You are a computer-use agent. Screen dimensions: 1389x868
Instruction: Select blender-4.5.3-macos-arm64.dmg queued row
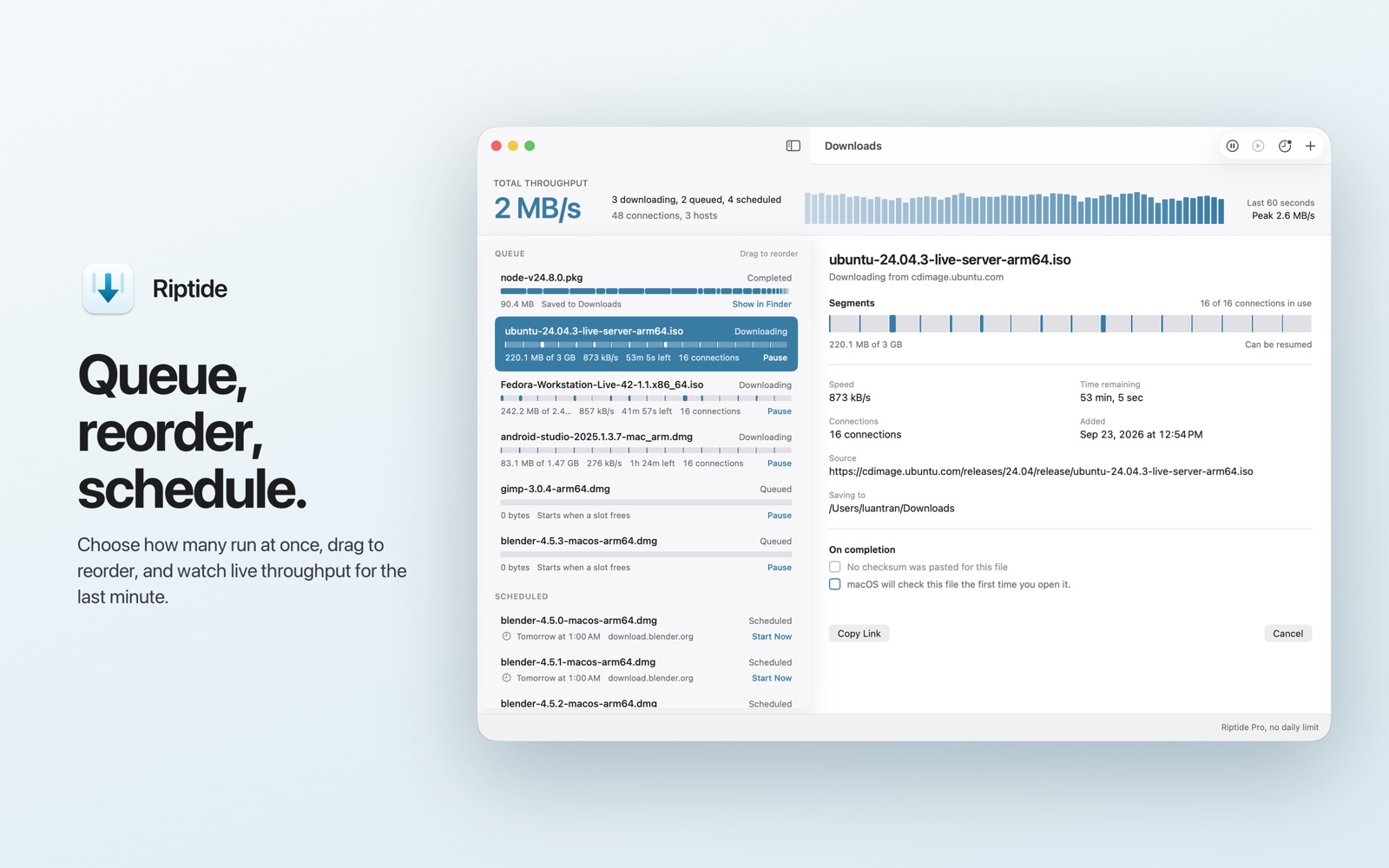pyautogui.click(x=646, y=554)
